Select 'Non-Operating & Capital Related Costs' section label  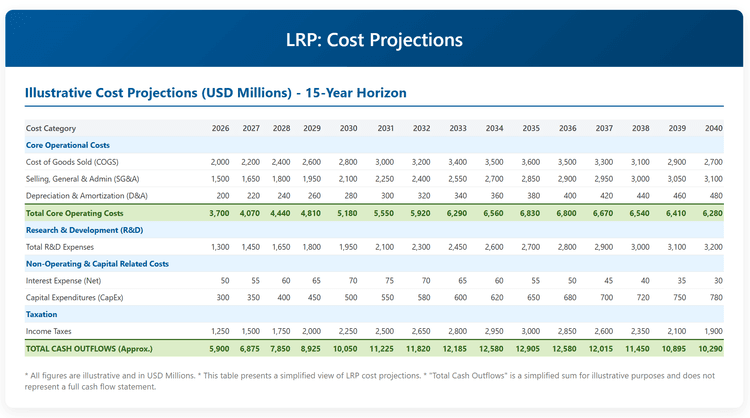[97, 264]
